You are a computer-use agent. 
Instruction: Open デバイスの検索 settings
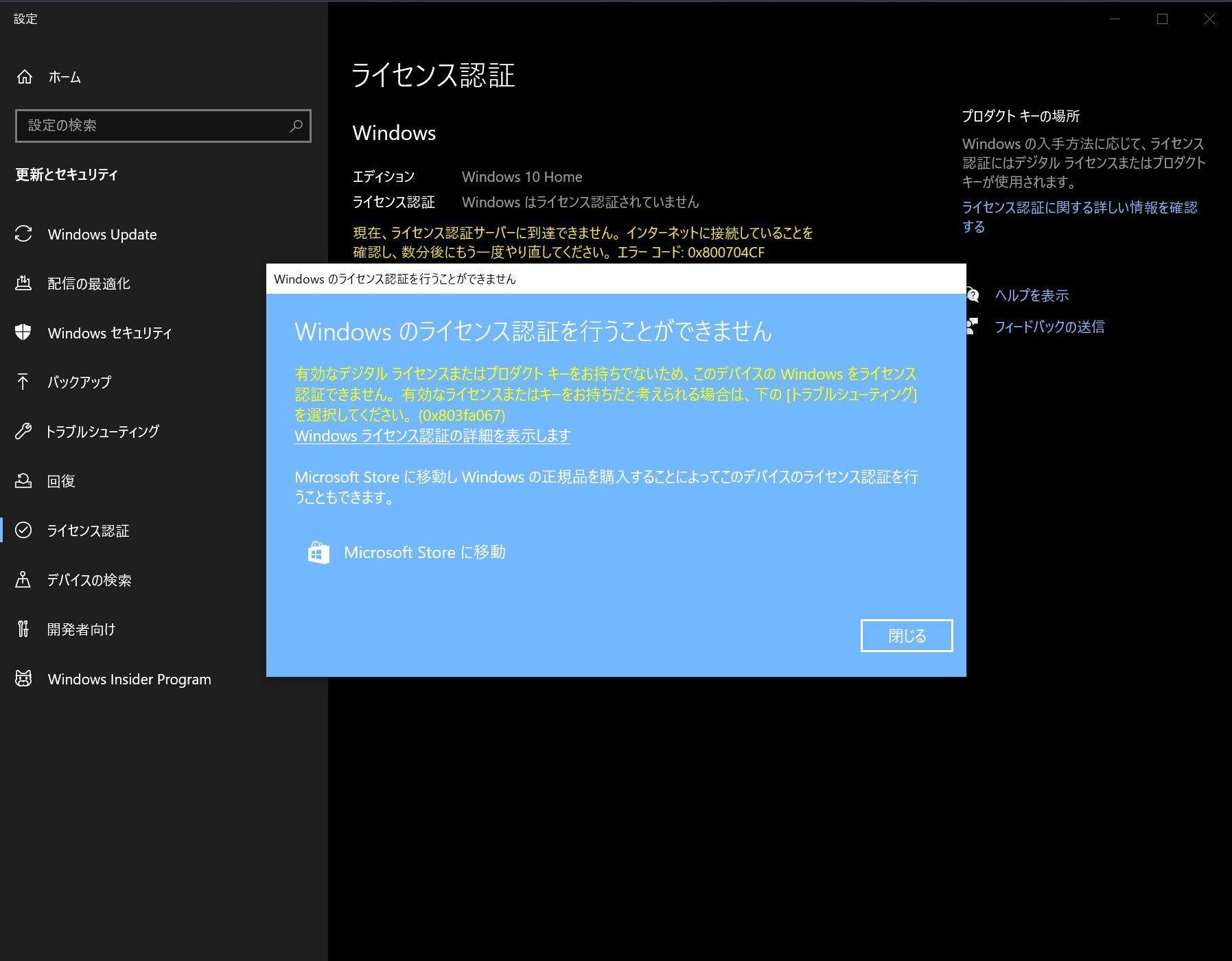pyautogui.click(x=89, y=580)
